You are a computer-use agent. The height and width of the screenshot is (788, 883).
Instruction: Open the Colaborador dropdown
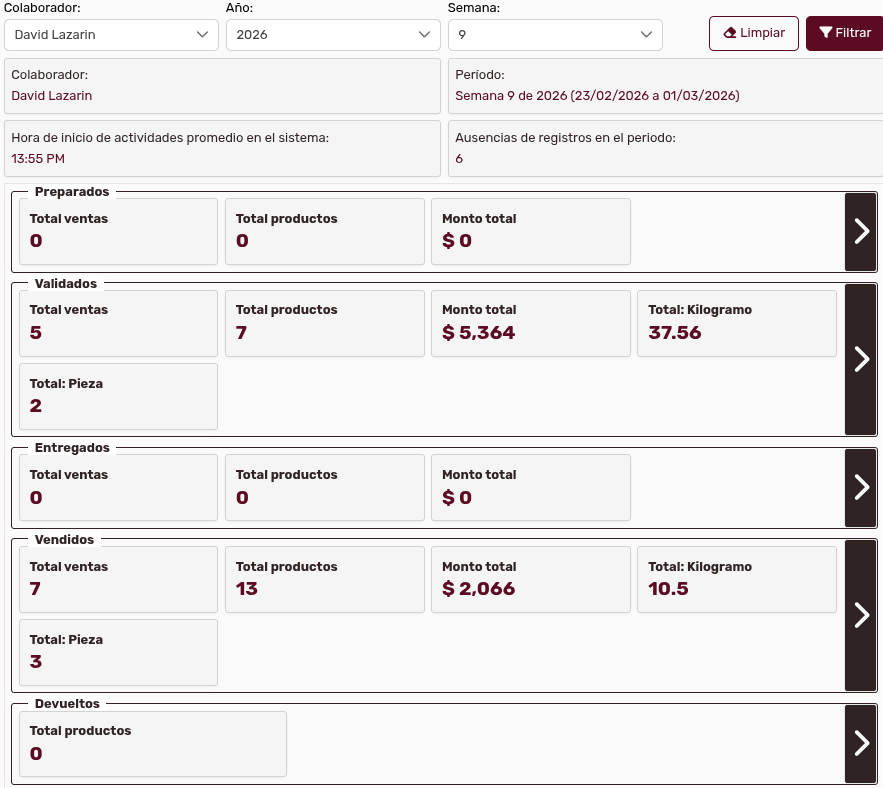tap(111, 35)
